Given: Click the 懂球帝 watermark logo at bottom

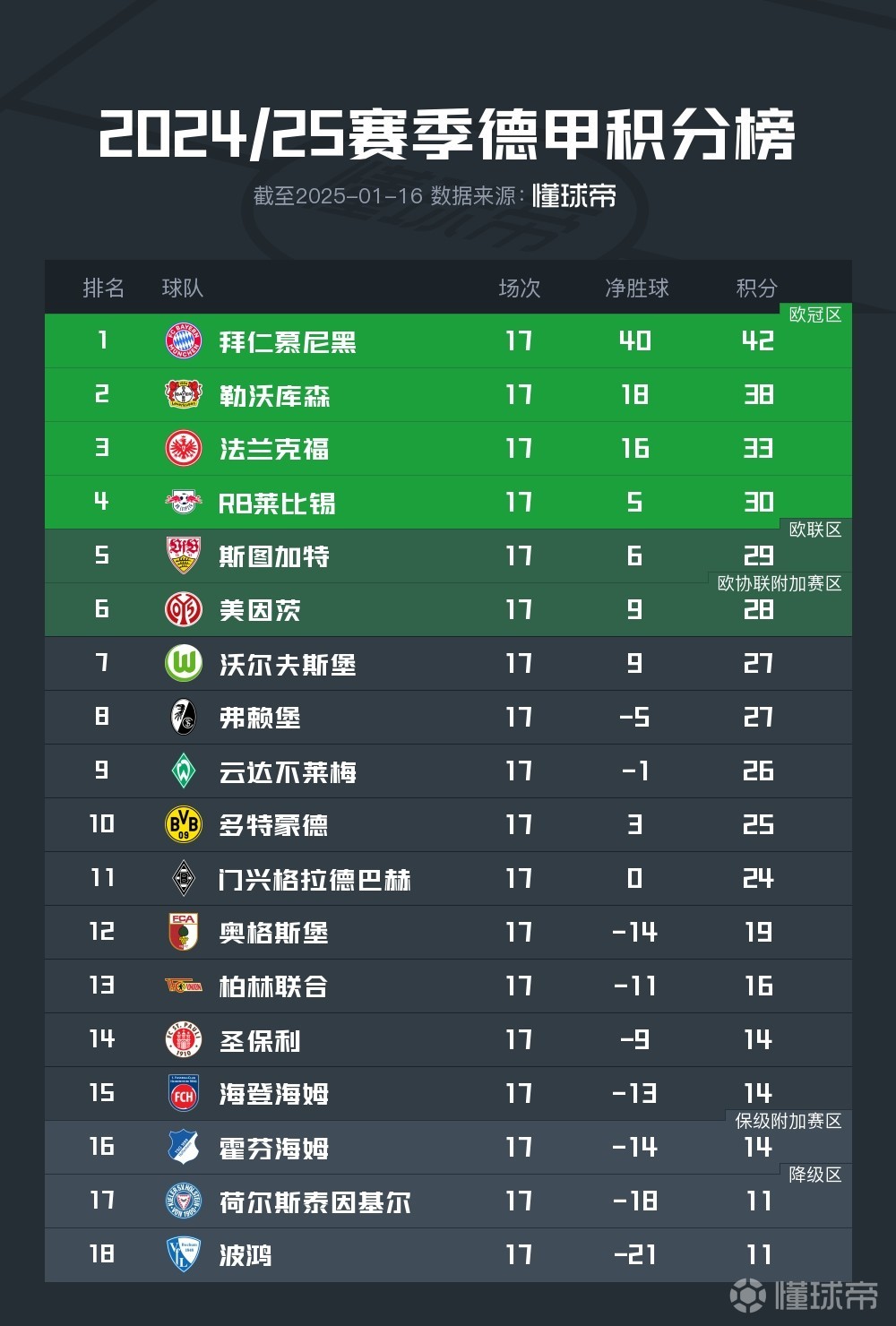Looking at the screenshot, I should (x=804, y=1295).
